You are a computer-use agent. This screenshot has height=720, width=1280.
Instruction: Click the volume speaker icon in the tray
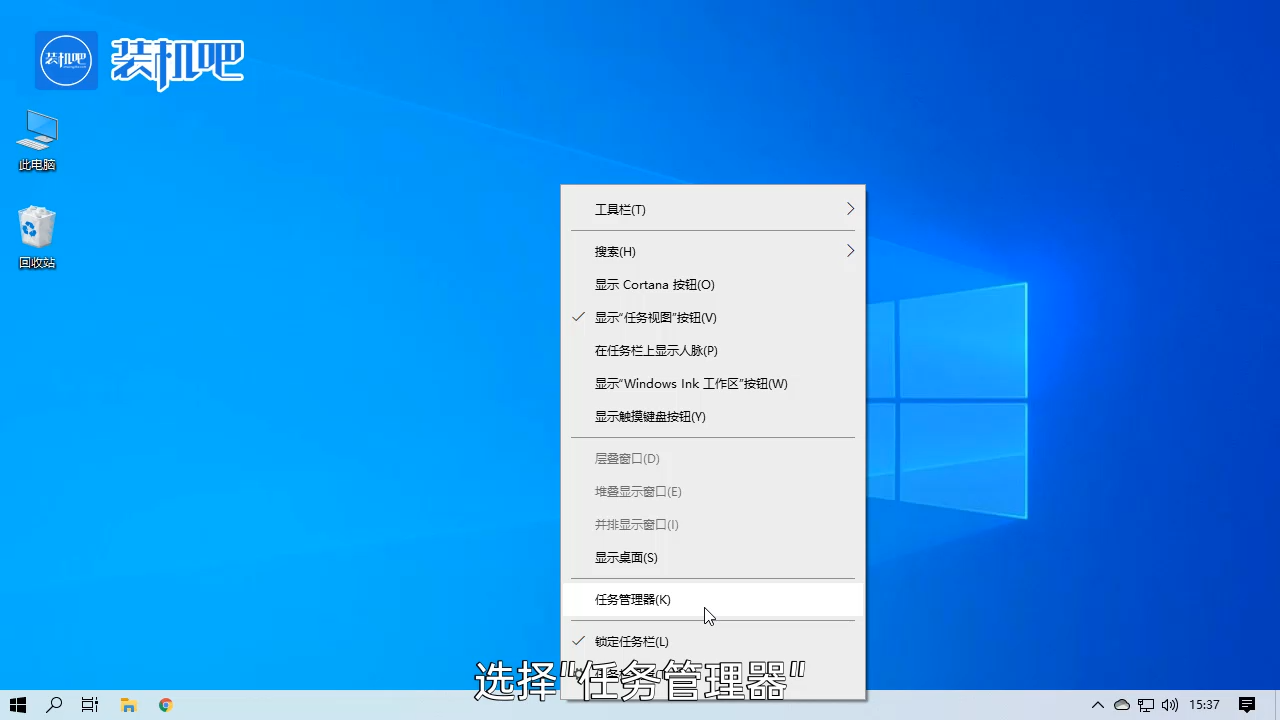click(1170, 705)
